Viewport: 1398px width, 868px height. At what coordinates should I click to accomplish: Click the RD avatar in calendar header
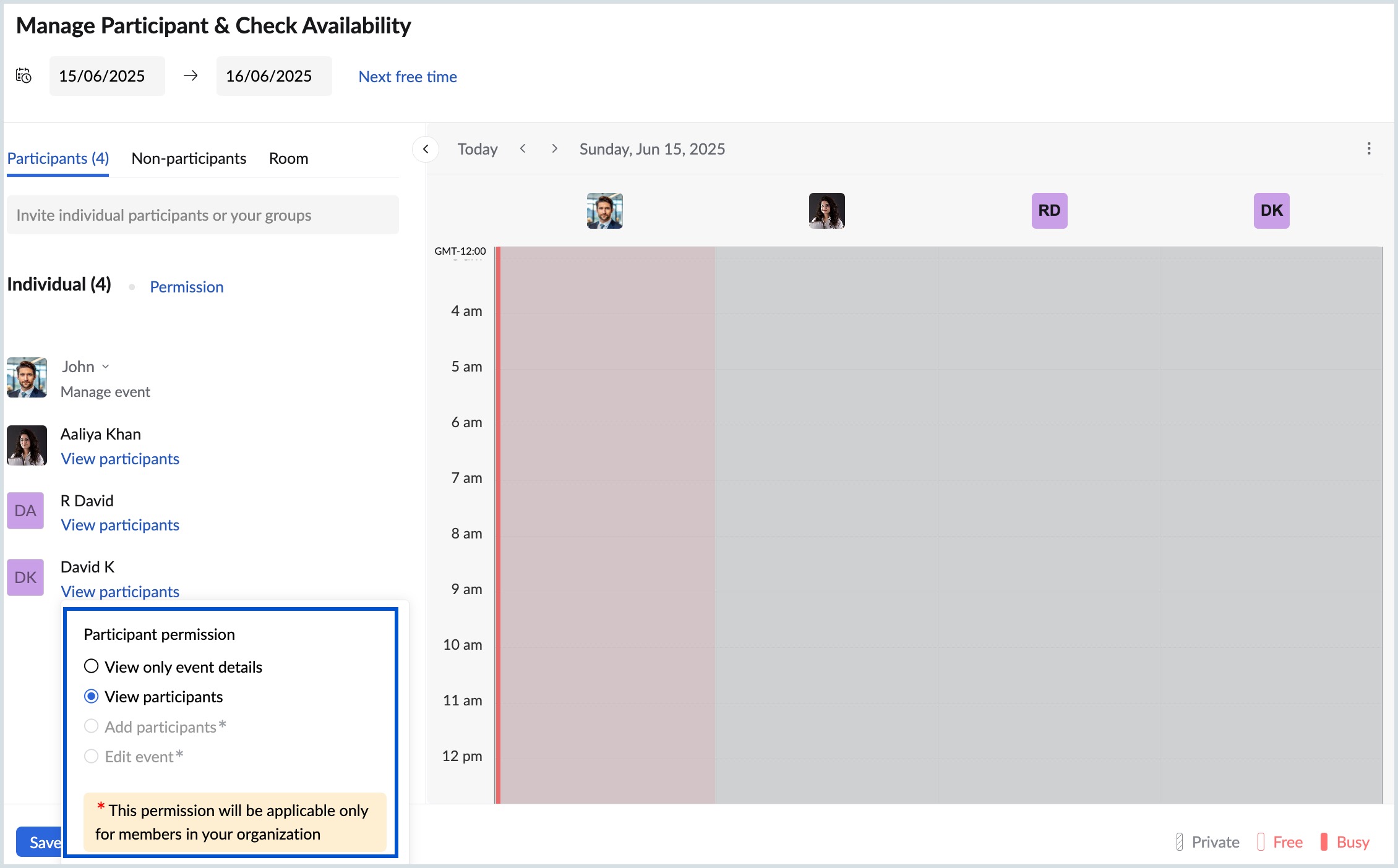click(1049, 211)
